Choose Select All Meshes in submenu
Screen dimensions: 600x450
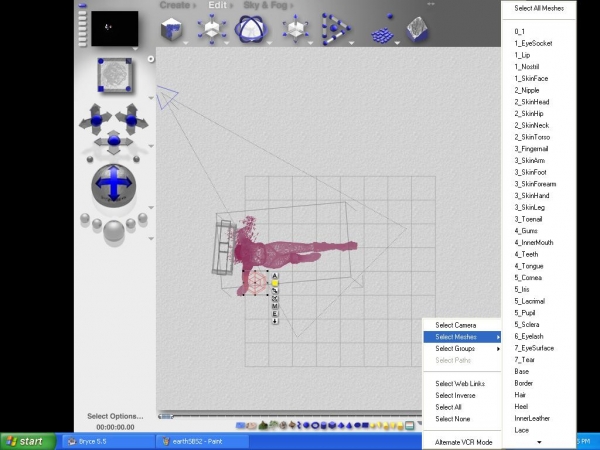pyautogui.click(x=539, y=8)
